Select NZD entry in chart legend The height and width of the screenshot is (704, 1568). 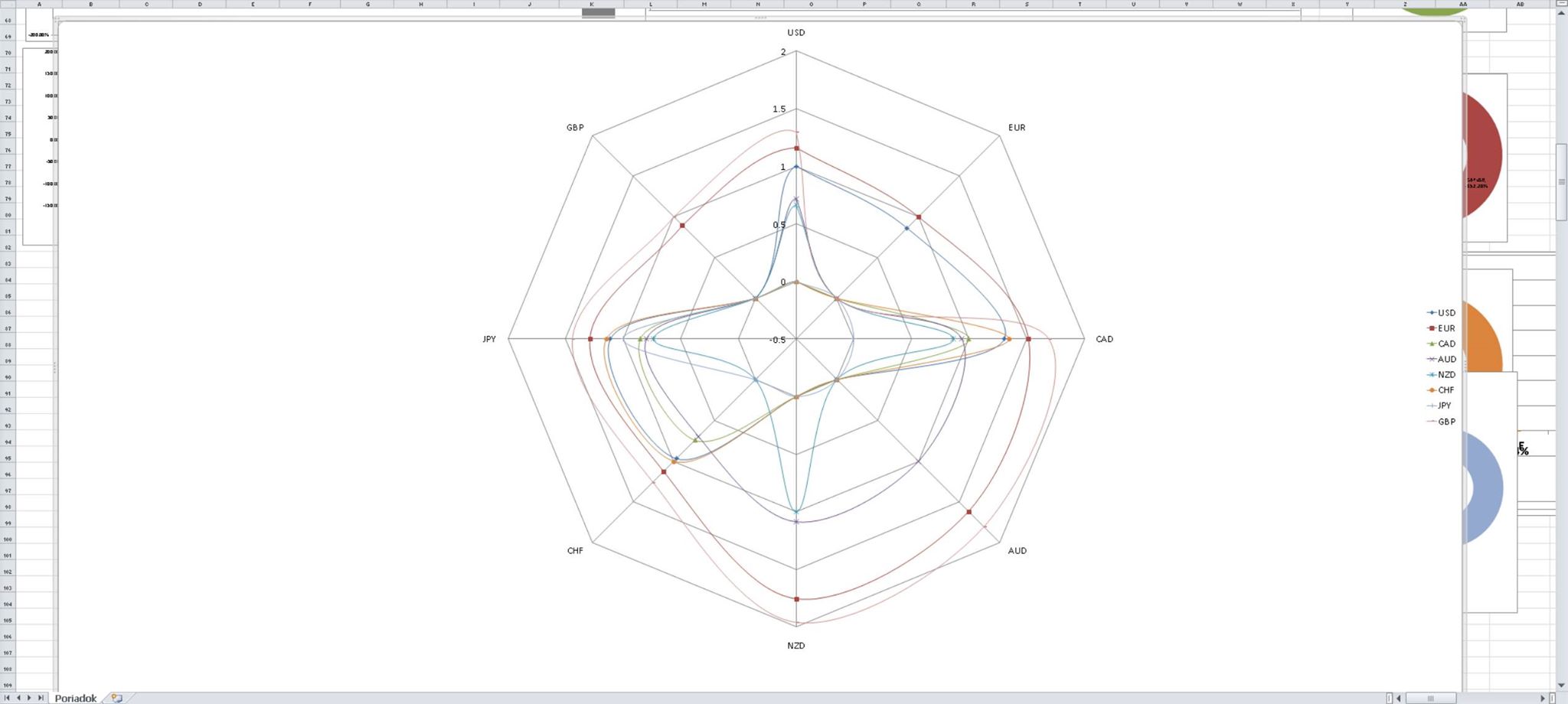[1441, 375]
